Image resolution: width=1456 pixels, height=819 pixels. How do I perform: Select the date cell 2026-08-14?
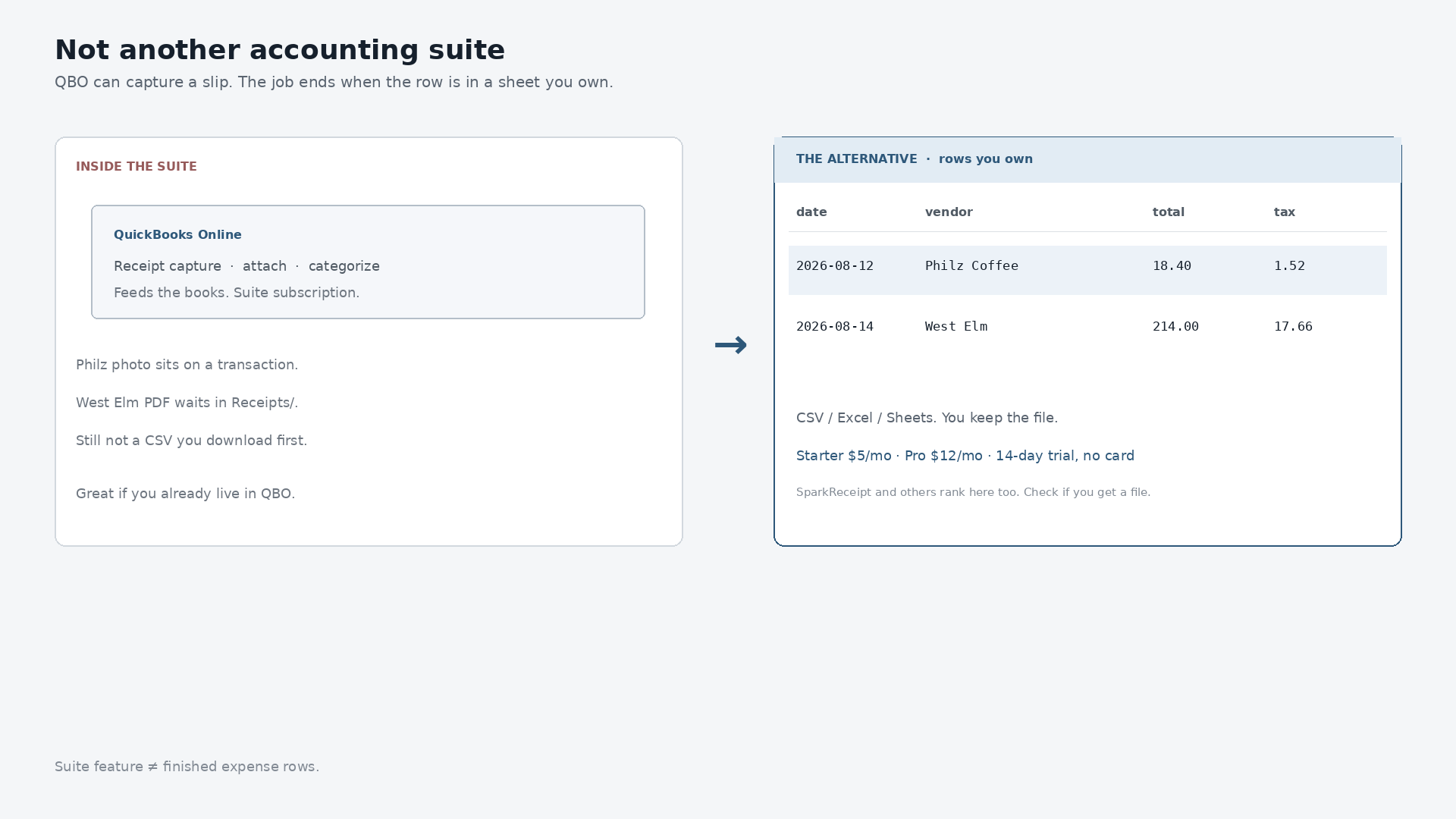pos(835,327)
